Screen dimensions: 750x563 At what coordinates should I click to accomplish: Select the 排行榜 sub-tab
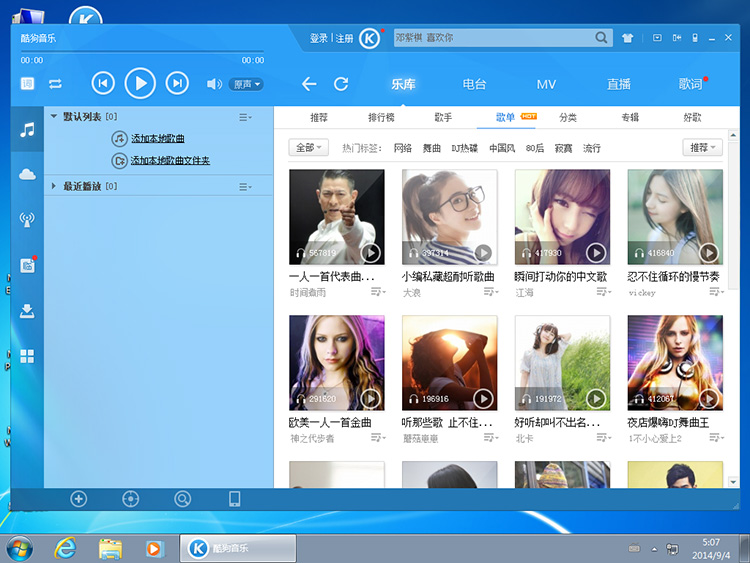pos(381,117)
